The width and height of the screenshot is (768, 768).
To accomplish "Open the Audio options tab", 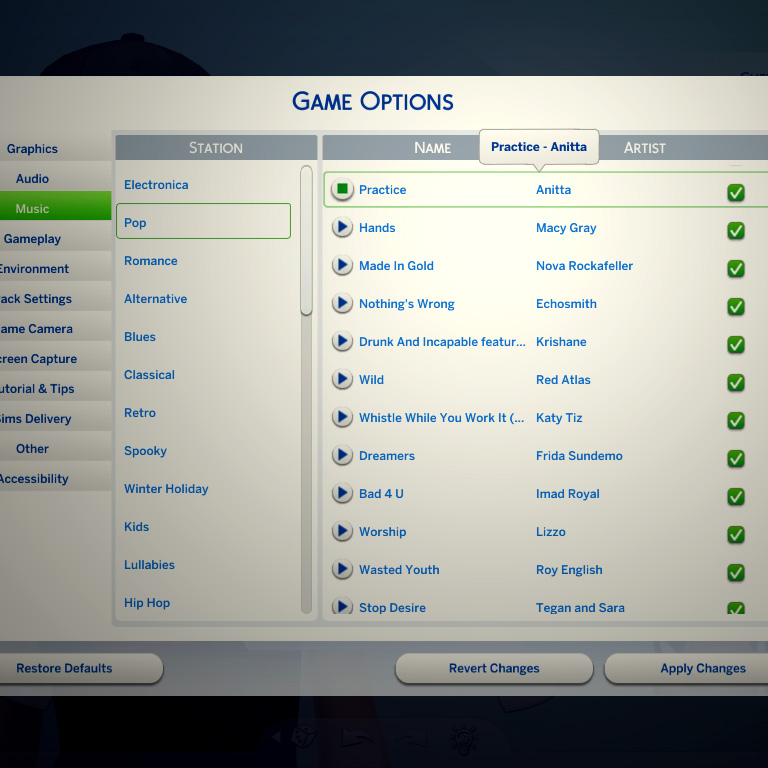I will pyautogui.click(x=55, y=178).
